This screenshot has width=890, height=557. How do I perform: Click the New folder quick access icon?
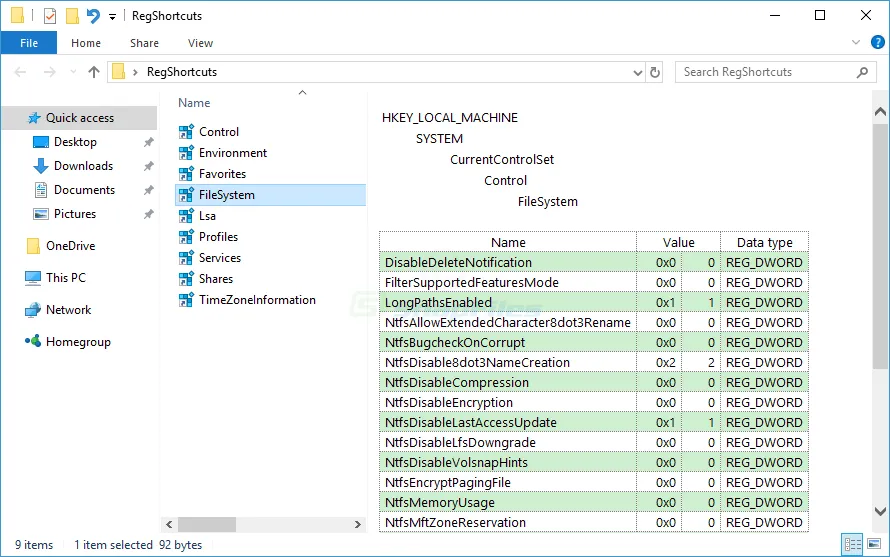click(x=72, y=16)
